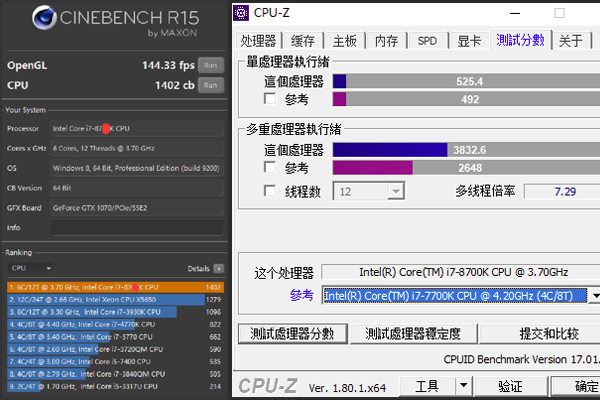Switch to the 显卡 tab

pyautogui.click(x=469, y=41)
